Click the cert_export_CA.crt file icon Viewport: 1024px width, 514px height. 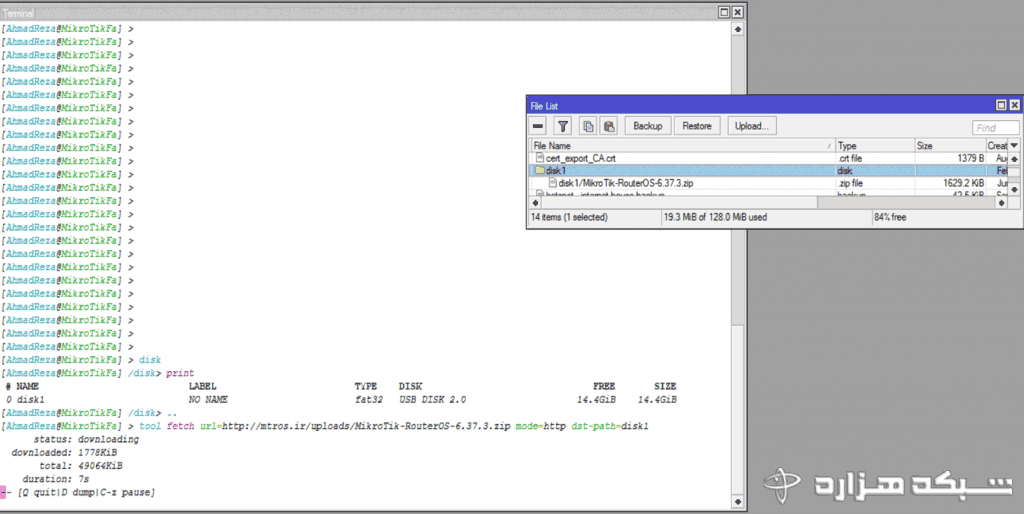point(539,158)
